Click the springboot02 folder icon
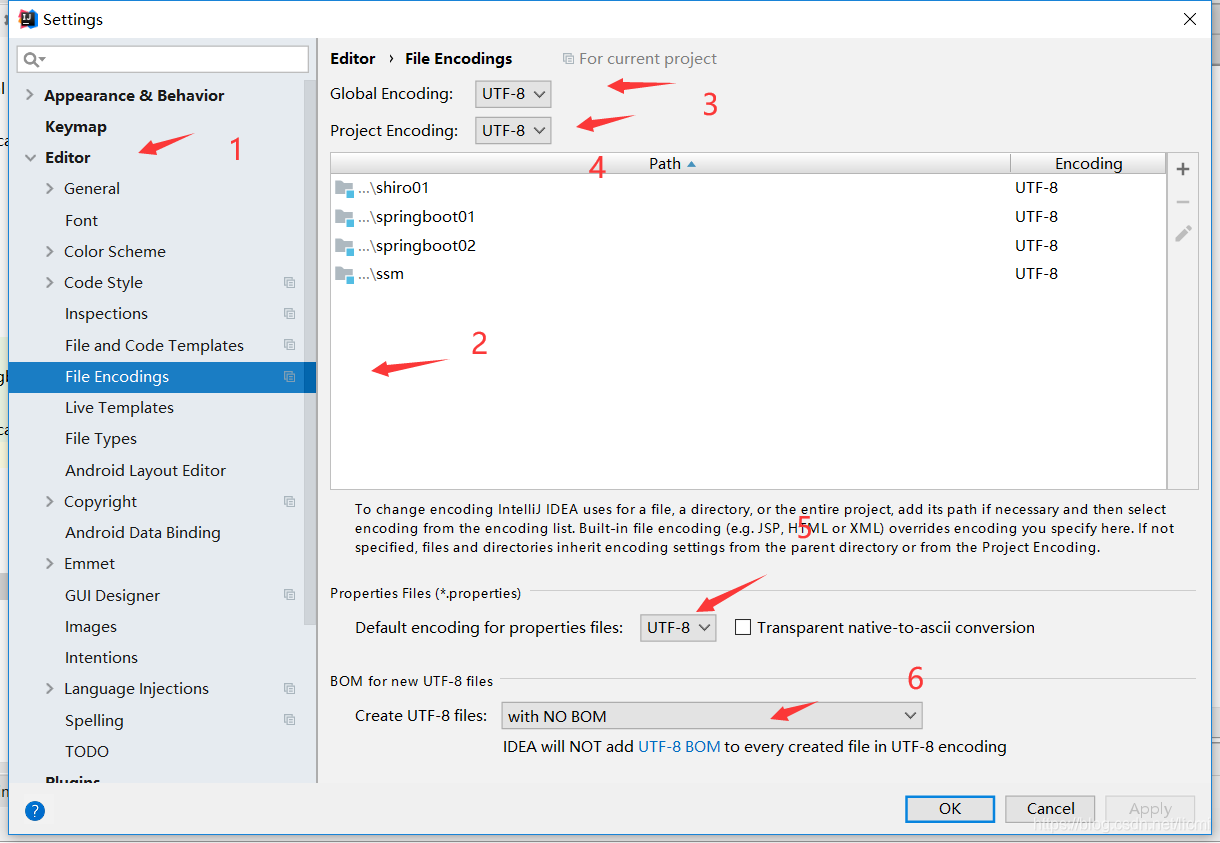This screenshot has height=843, width=1220. click(344, 246)
